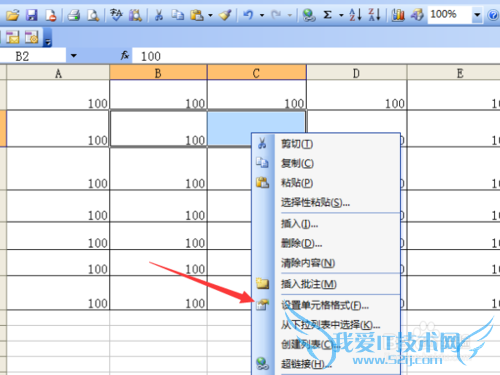Open the Redo history dropdown arrow
This screenshot has width=500, height=375.
tap(290, 15)
